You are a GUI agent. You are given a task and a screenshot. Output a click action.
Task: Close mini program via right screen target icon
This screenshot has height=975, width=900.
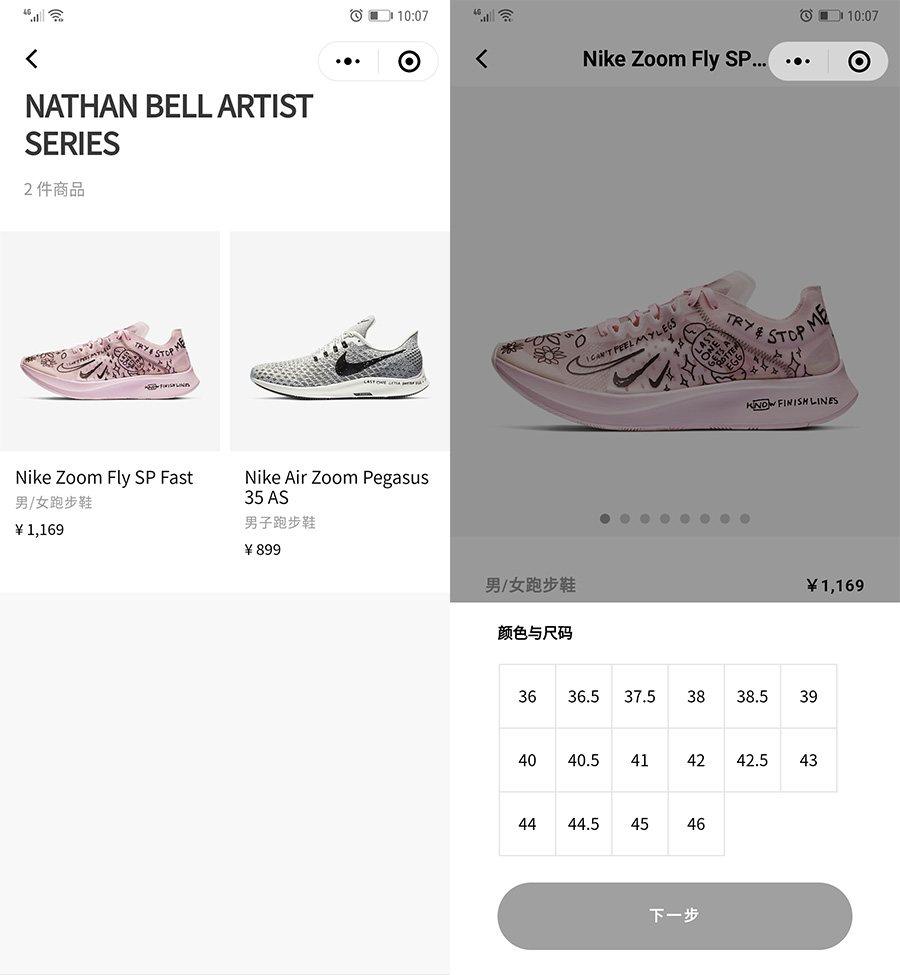[859, 61]
